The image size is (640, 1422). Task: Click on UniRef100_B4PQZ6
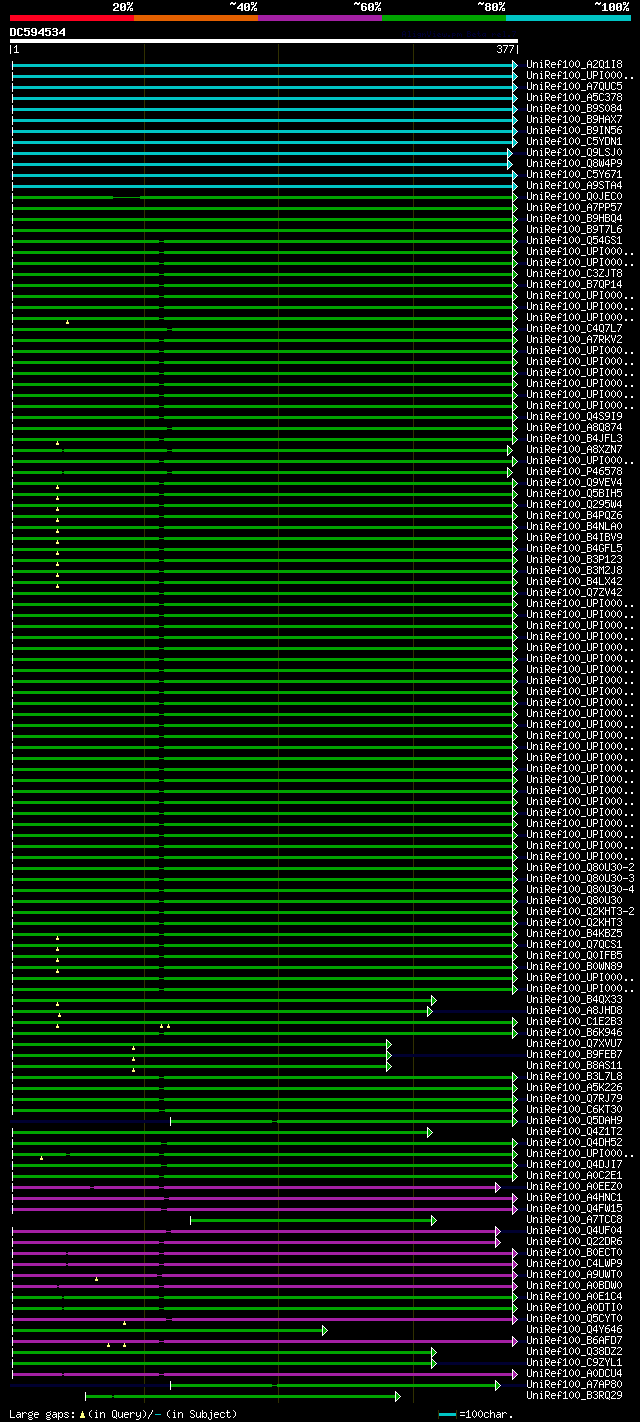(574, 515)
